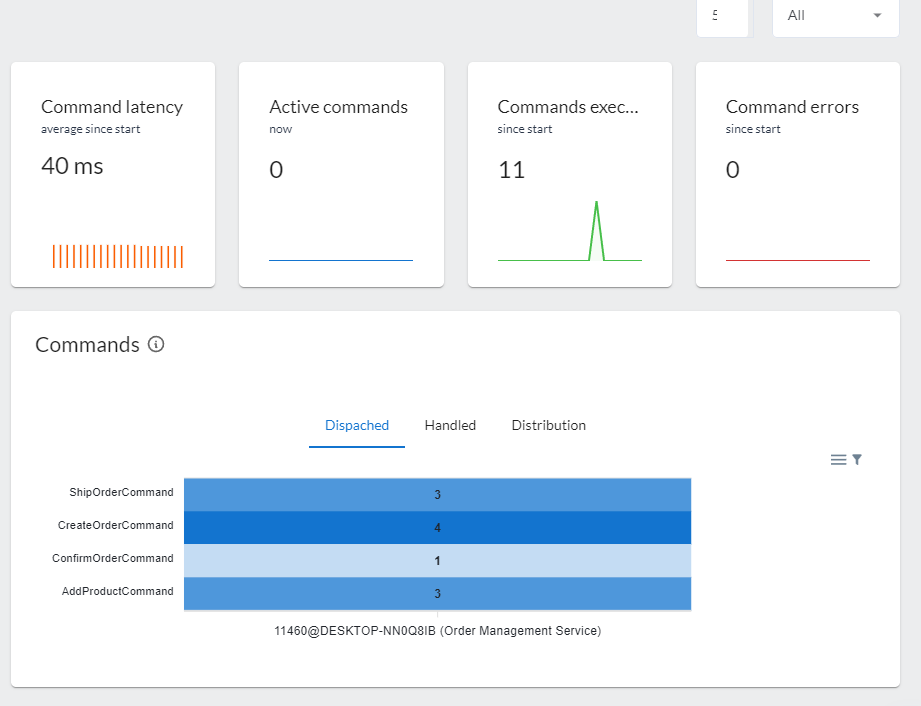Click the CreateOrderCommand label
The height and width of the screenshot is (706, 921).
click(x=115, y=525)
